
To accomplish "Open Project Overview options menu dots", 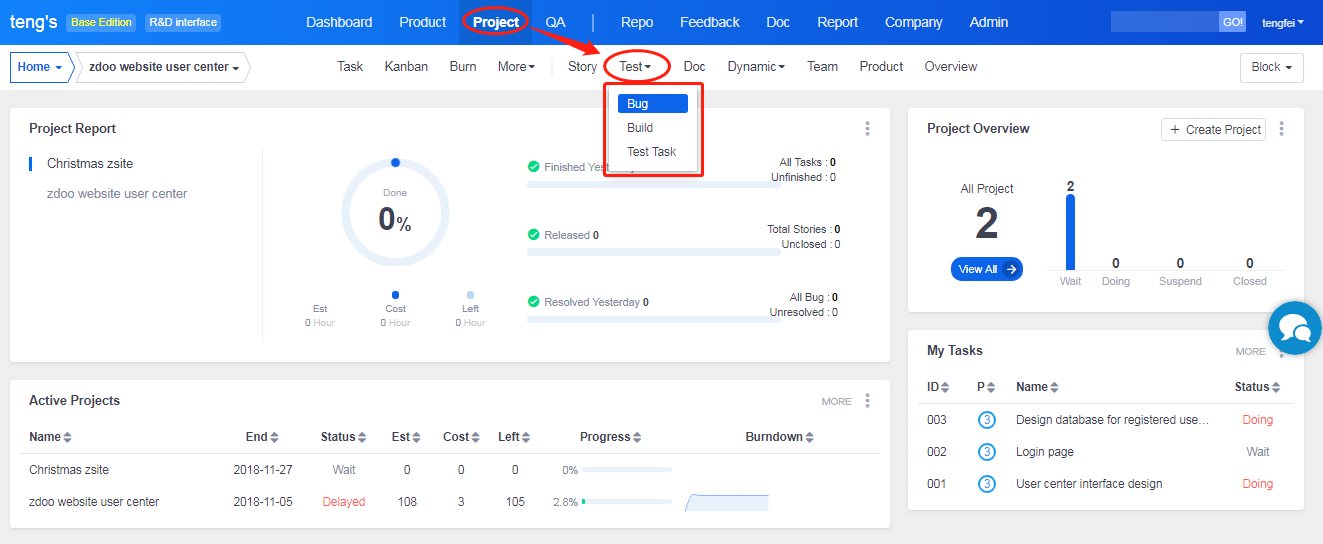I will (x=1281, y=129).
